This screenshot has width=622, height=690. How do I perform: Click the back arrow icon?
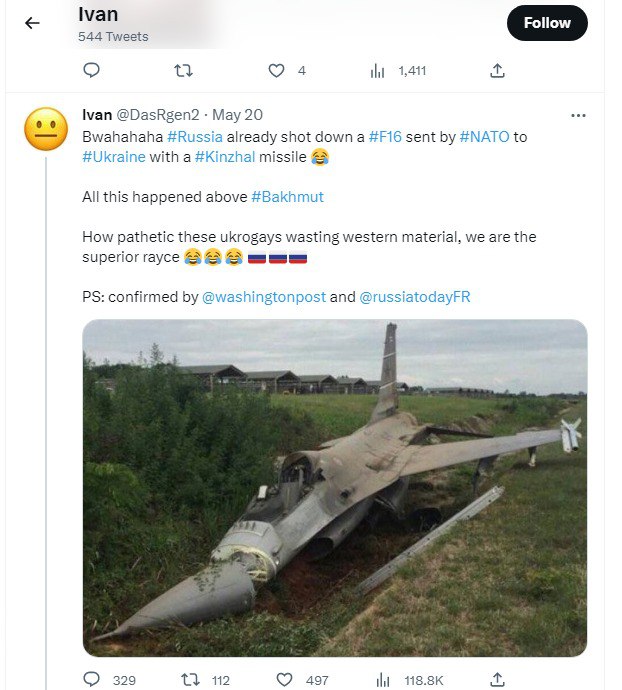[32, 23]
